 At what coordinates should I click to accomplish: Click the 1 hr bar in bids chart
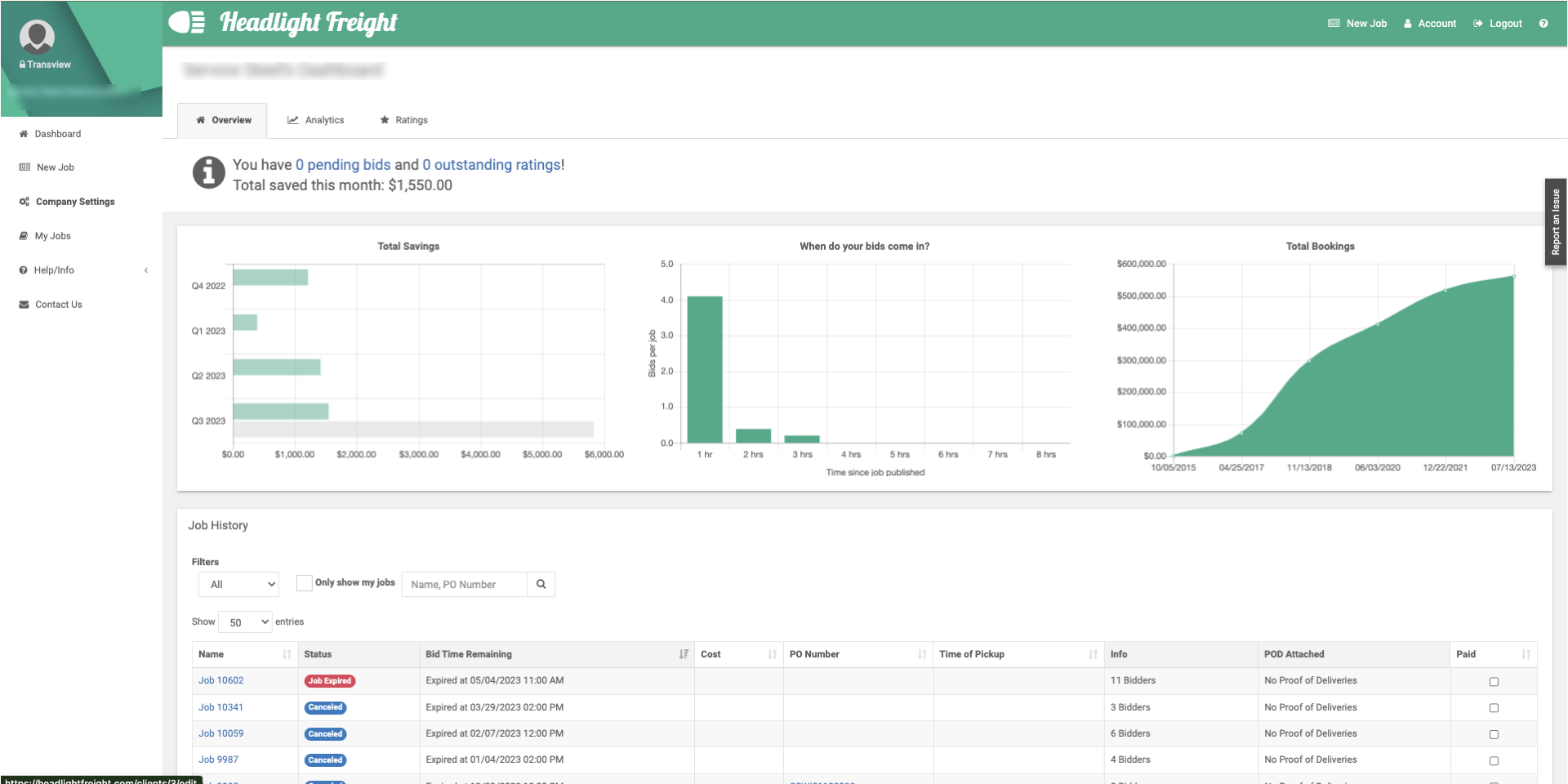pos(705,370)
